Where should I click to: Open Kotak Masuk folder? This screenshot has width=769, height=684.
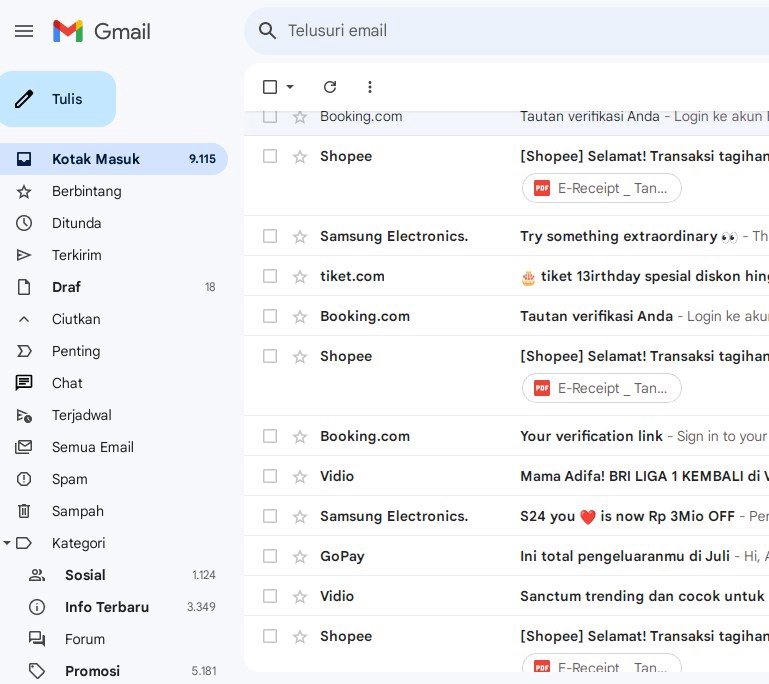click(x=114, y=159)
